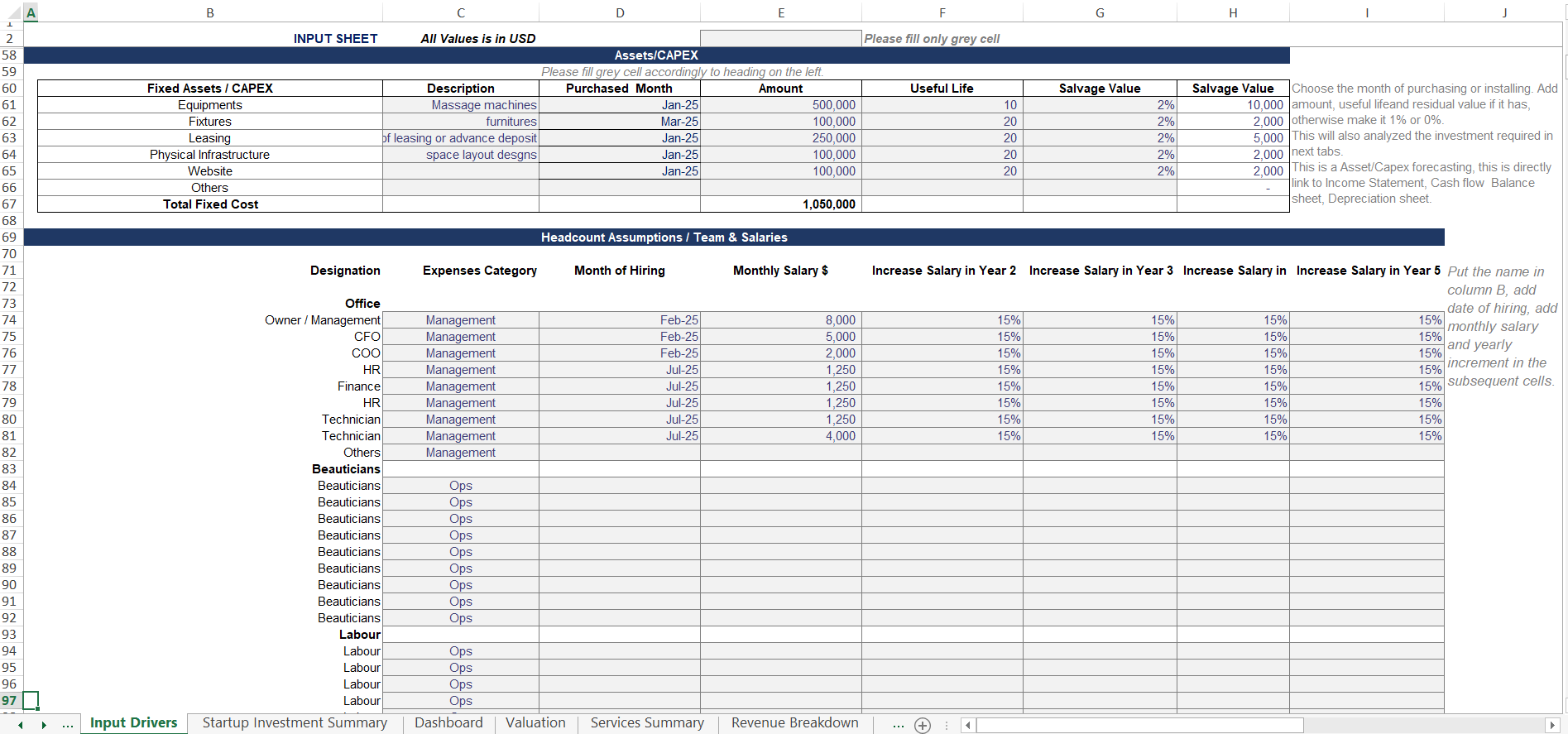Select row 60 header
Screen dimensions: 1568x734
pyautogui.click(x=10, y=89)
